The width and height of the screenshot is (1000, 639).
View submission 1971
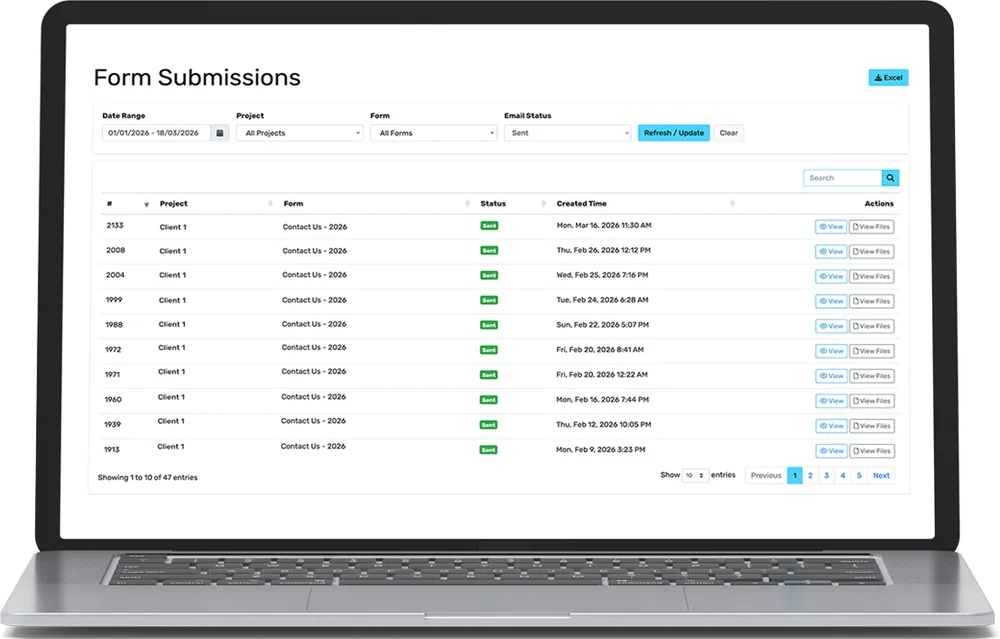(x=831, y=376)
